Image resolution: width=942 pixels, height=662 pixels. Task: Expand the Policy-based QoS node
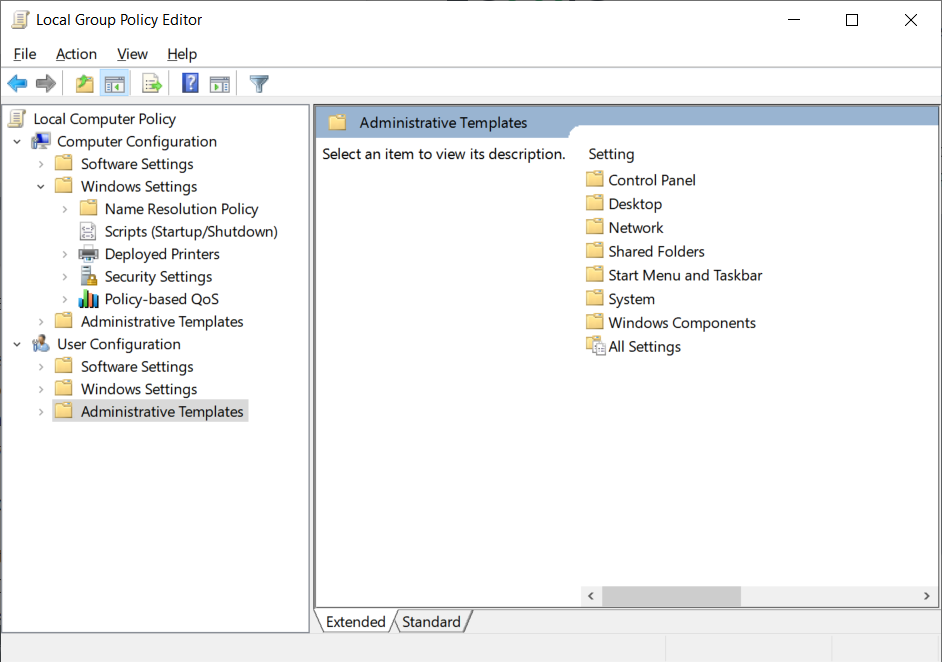[65, 299]
